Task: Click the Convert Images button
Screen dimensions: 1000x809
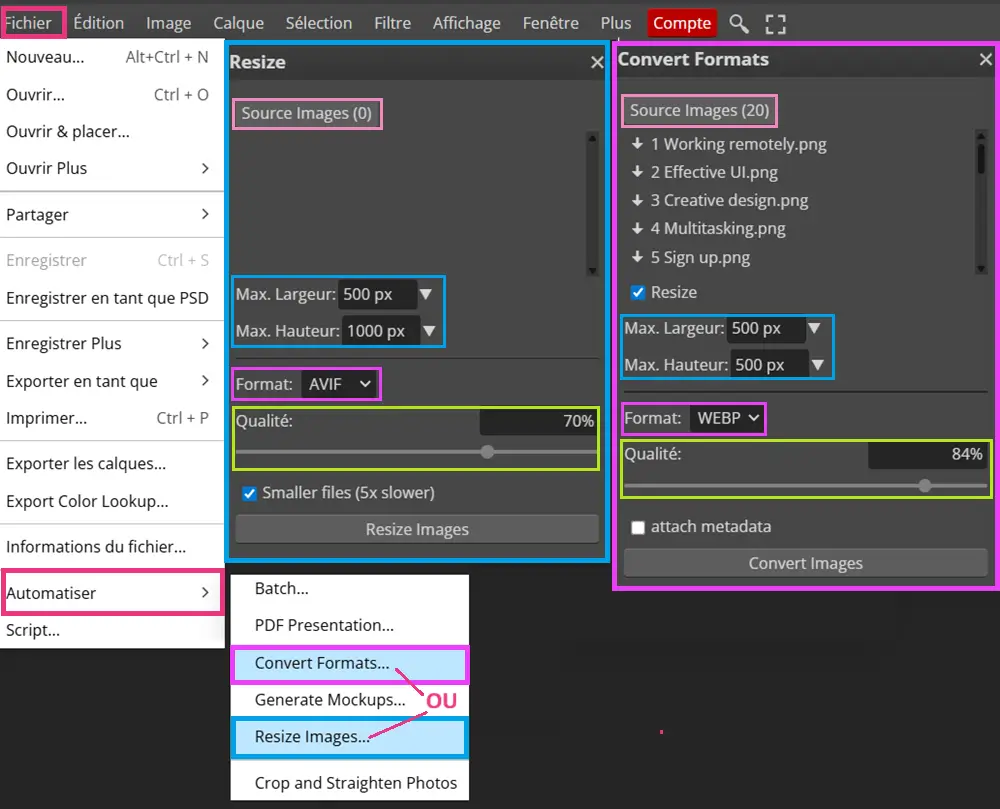Action: click(805, 563)
